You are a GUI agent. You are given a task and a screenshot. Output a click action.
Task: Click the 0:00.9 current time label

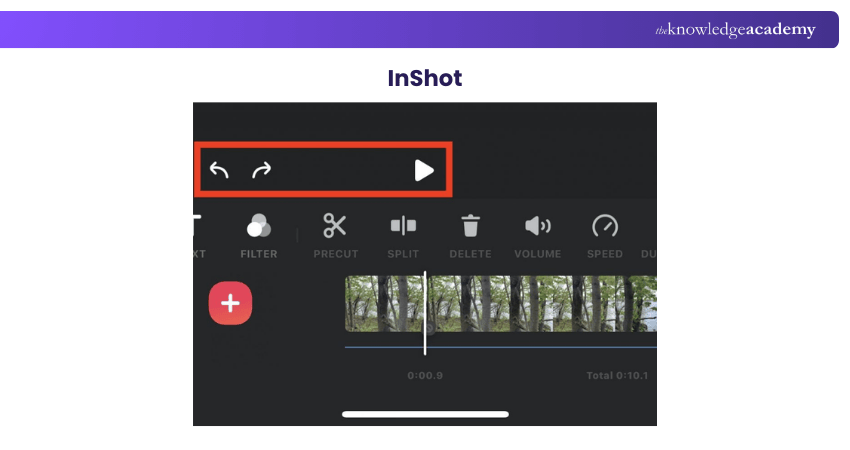pos(425,375)
